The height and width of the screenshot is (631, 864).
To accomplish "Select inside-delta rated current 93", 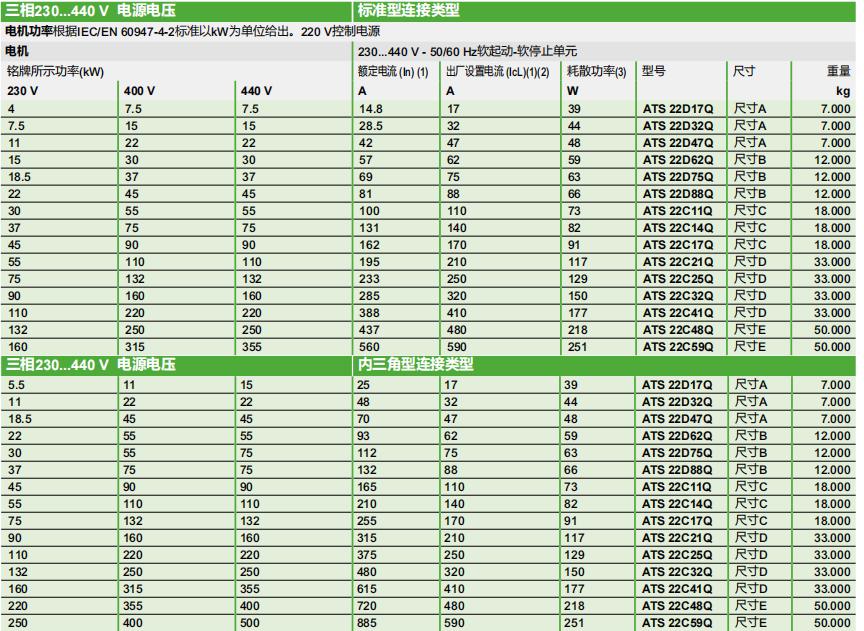I will pyautogui.click(x=364, y=436).
